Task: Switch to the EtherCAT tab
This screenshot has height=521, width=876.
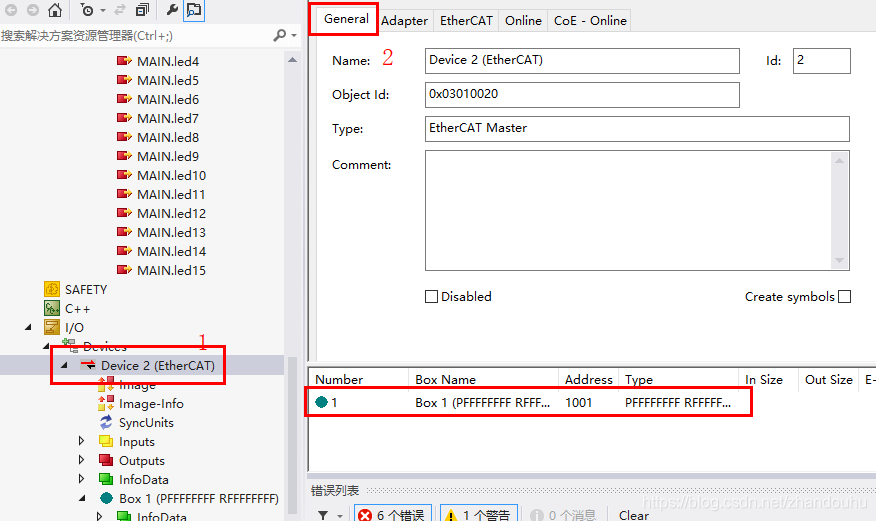Action: (x=466, y=21)
